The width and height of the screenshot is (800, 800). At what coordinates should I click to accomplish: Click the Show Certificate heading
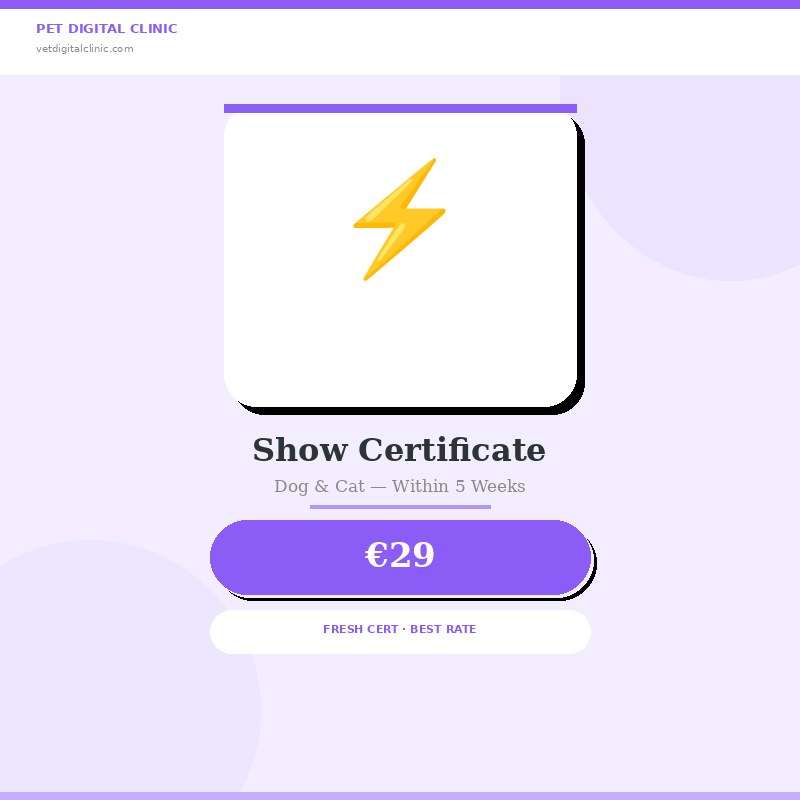[x=399, y=449]
